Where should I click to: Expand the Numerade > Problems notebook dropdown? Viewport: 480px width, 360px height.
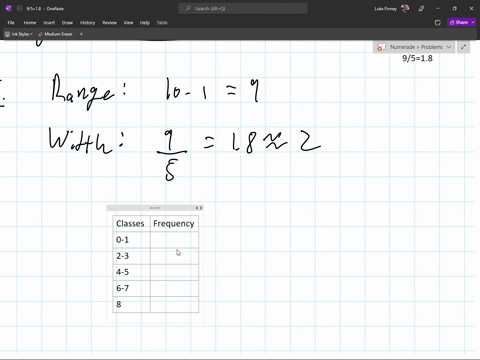tap(449, 47)
